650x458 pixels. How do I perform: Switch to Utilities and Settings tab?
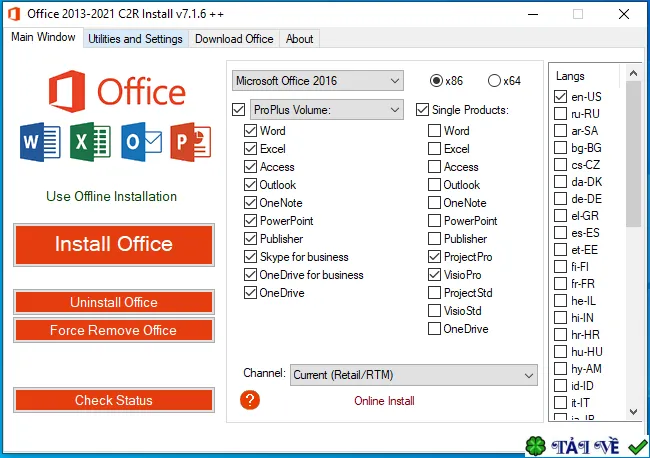point(136,39)
